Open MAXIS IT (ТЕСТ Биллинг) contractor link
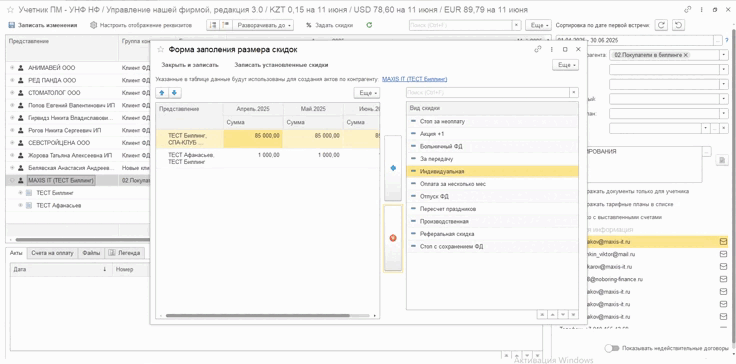Viewport: 736px width, 364px height. pyautogui.click(x=414, y=79)
